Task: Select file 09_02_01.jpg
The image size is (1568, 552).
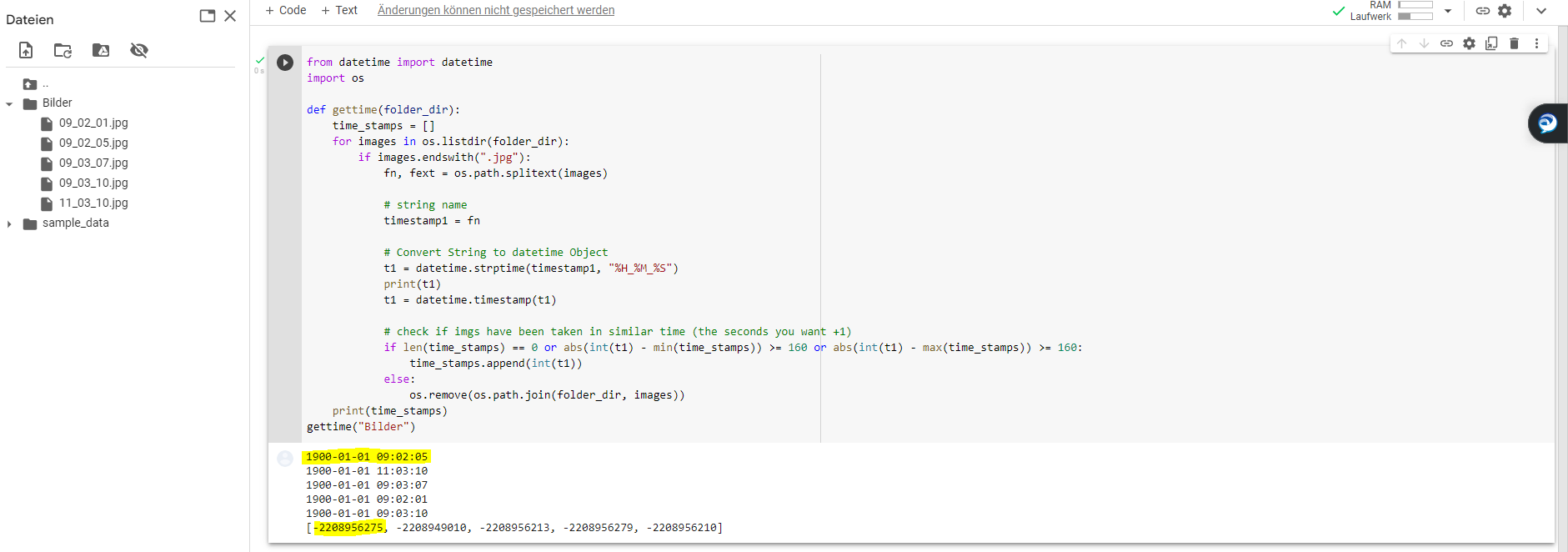Action: pyautogui.click(x=93, y=123)
